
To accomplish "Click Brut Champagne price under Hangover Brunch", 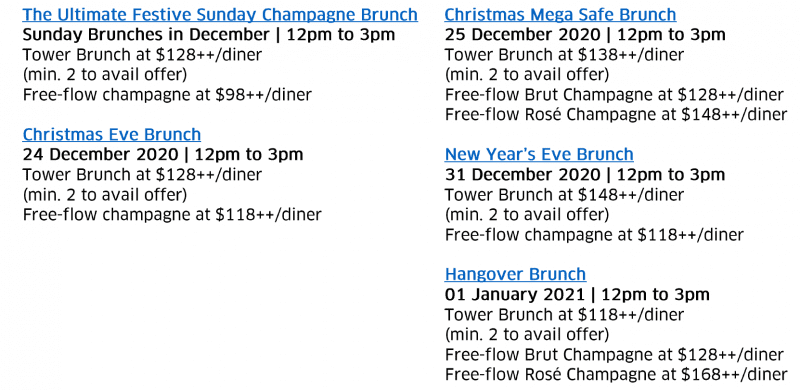I will coord(614,354).
